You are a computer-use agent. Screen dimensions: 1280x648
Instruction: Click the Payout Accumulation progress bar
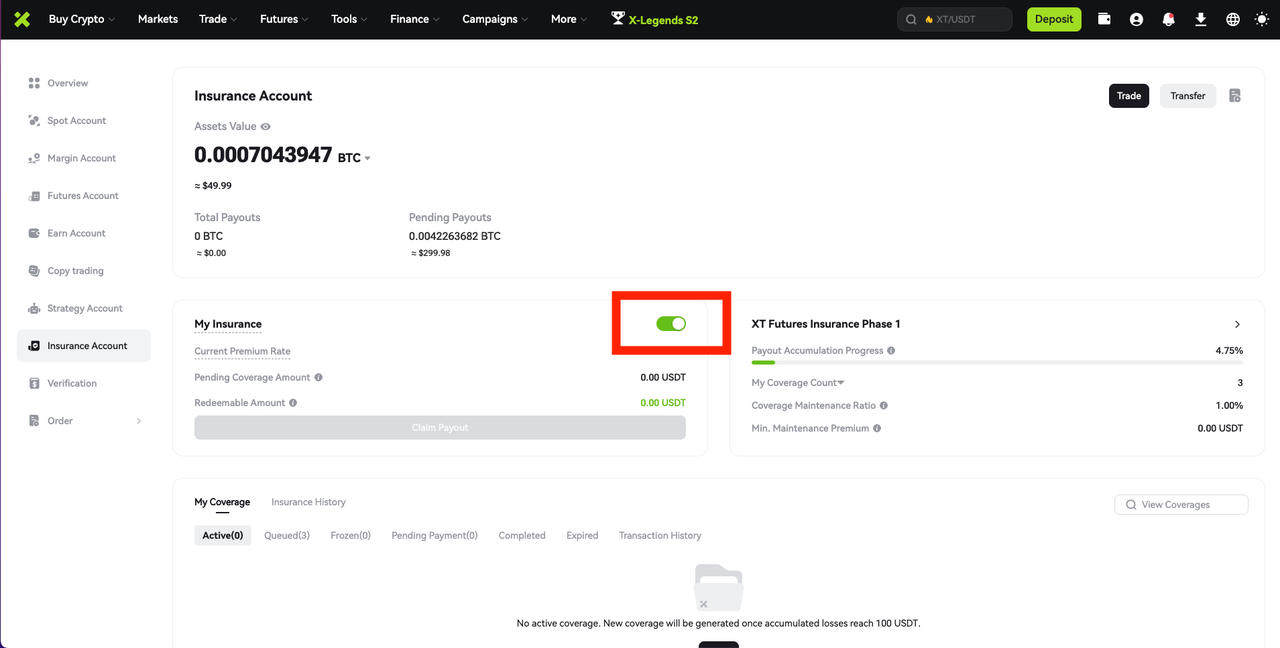(x=997, y=363)
